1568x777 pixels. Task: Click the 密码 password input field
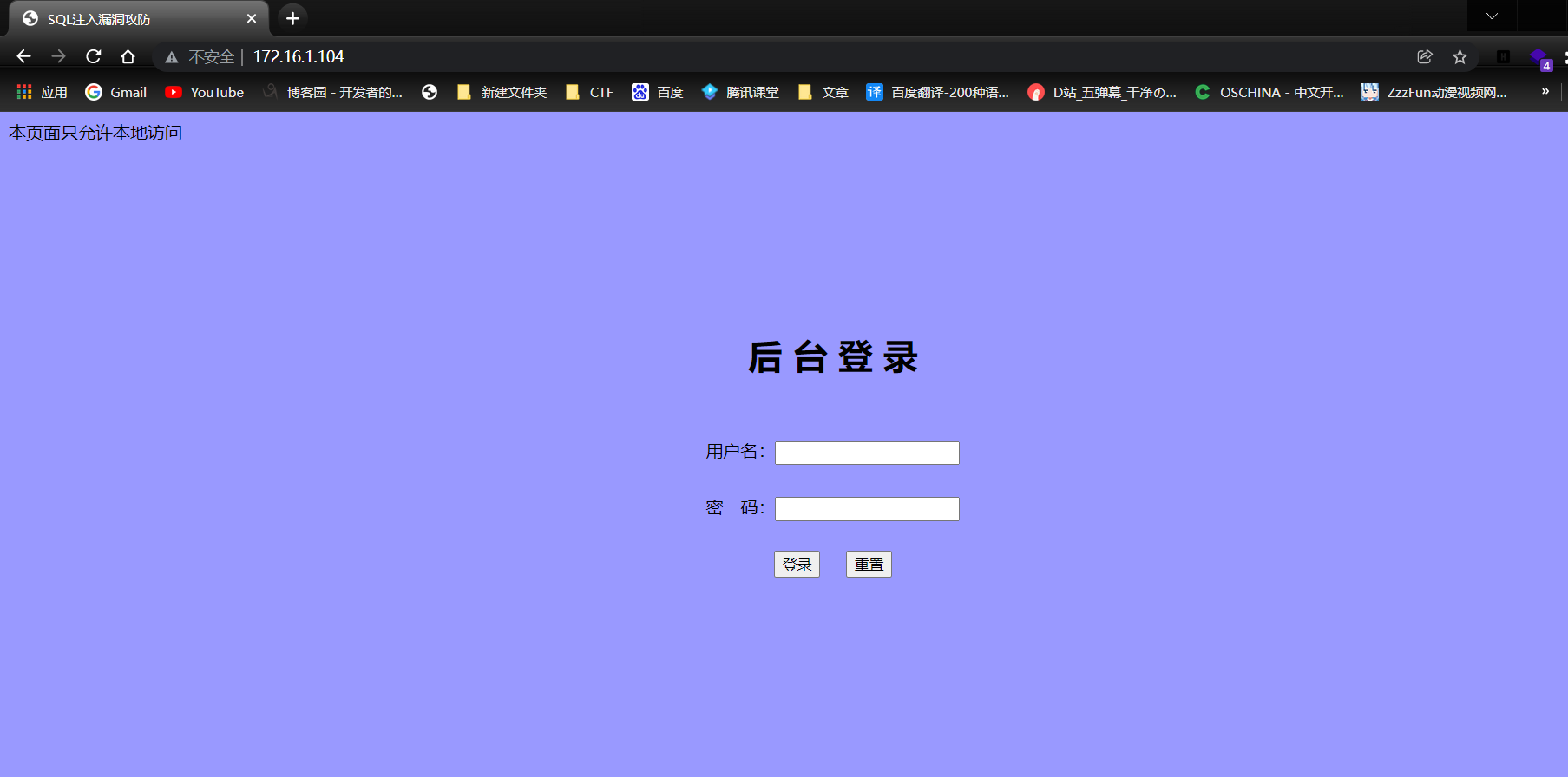(867, 509)
